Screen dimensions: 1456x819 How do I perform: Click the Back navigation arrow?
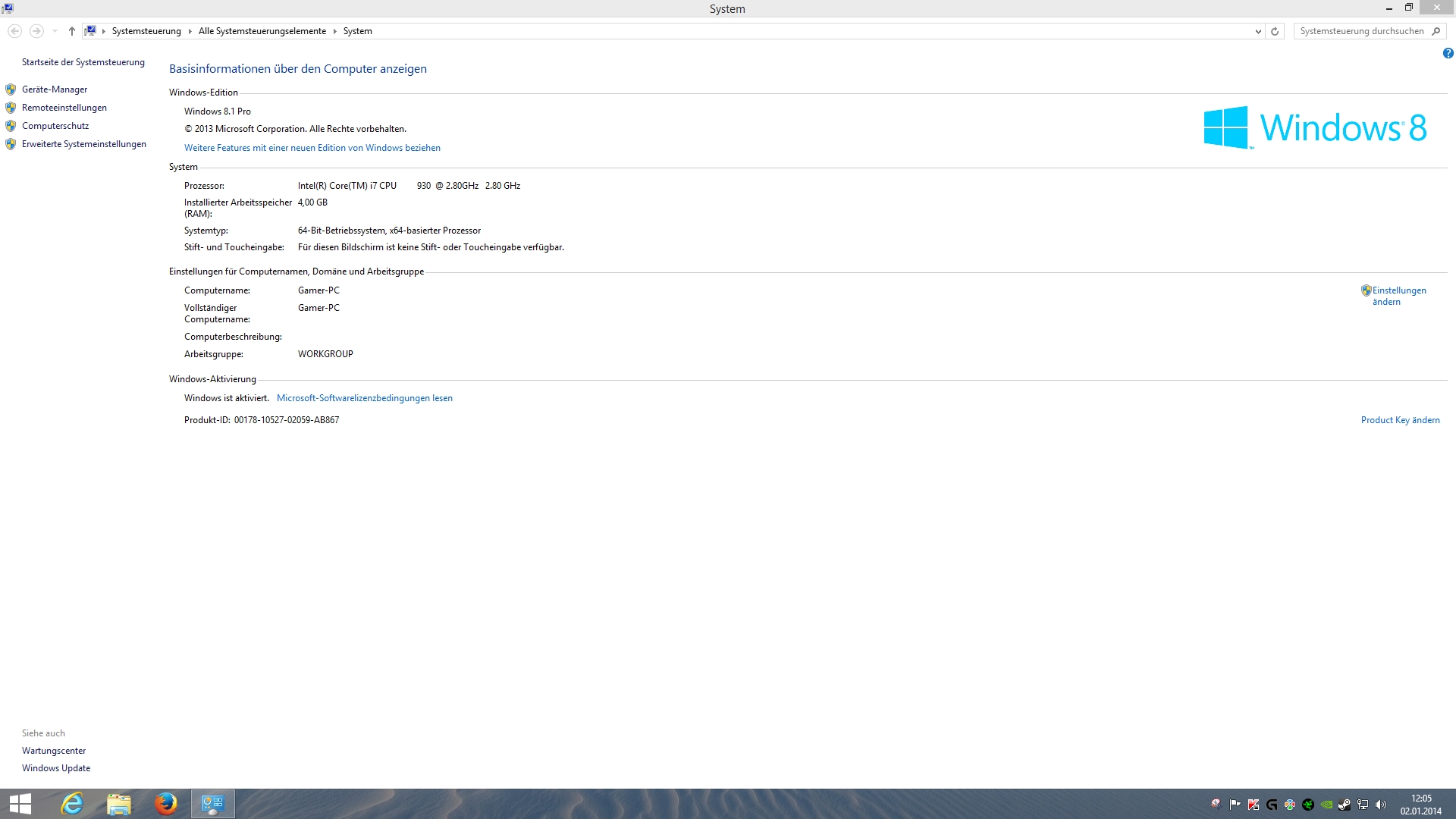pyautogui.click(x=14, y=31)
